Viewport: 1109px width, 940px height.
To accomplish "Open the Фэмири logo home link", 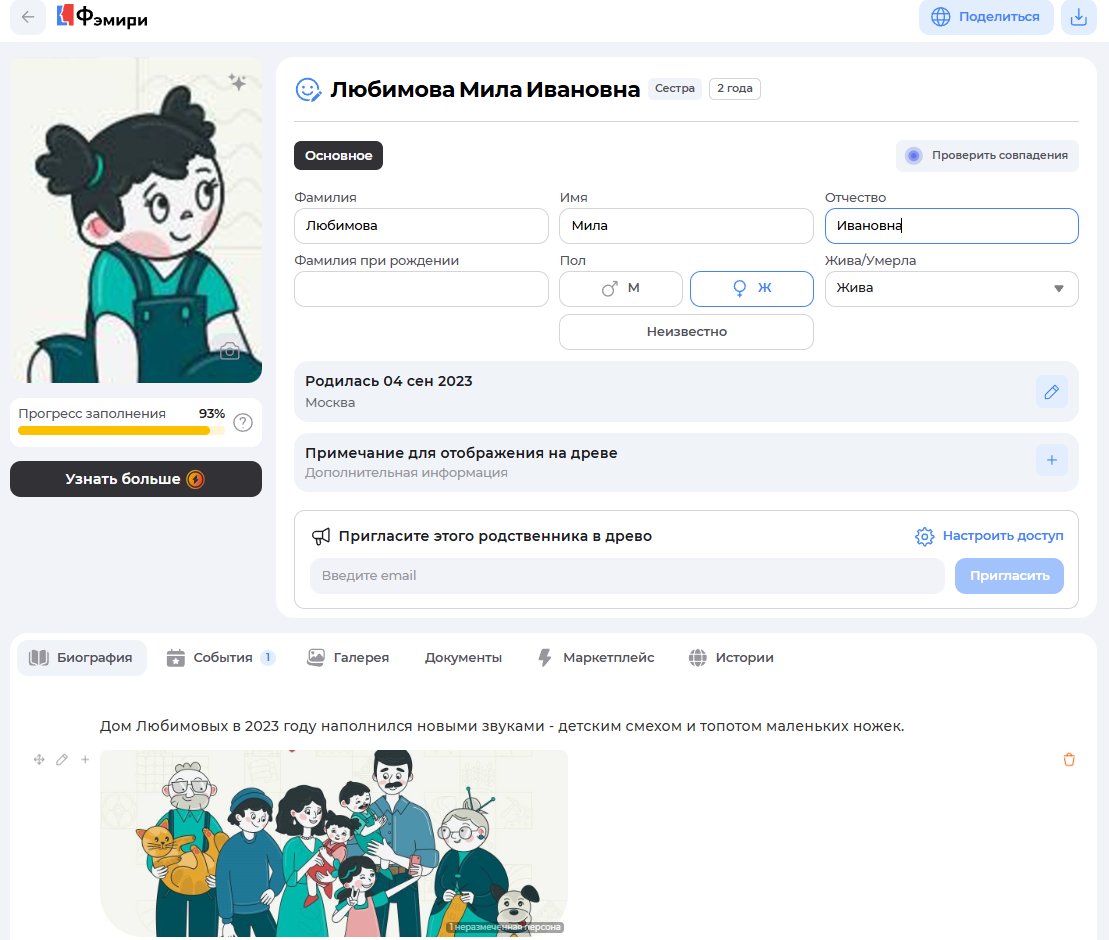I will click(x=103, y=16).
